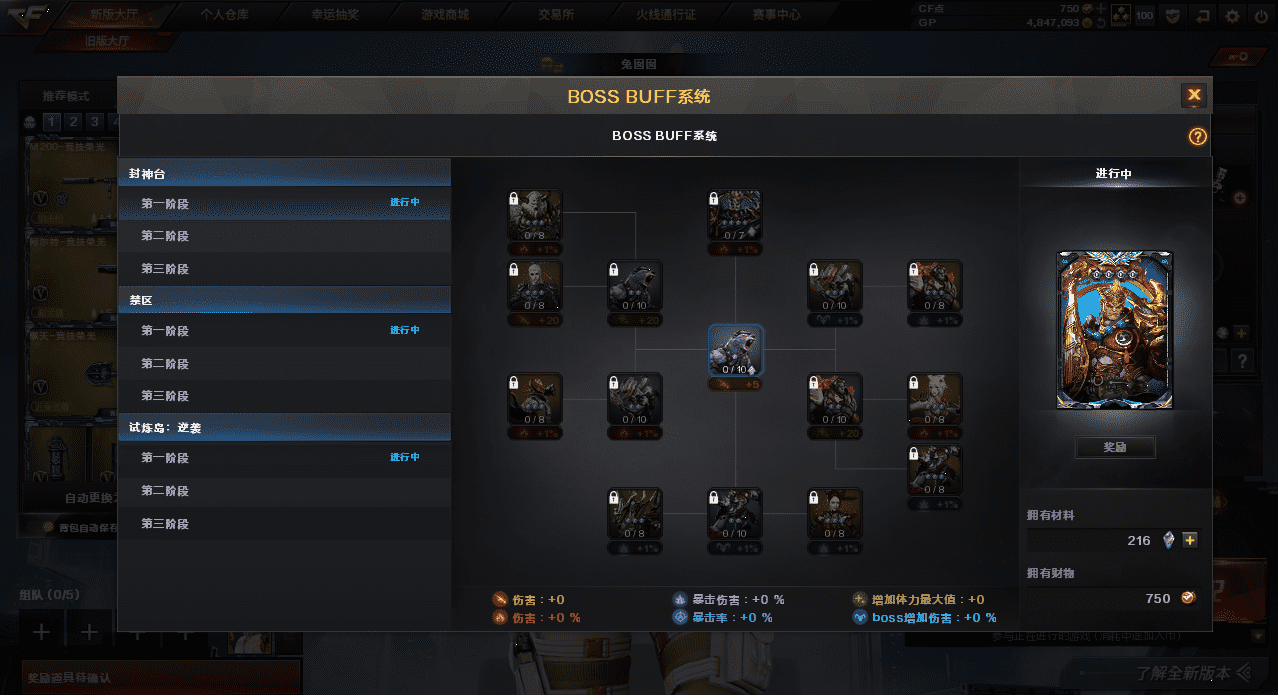Screen dimensions: 1278x695
Task: Open 游戏商城 tab
Action: click(x=445, y=14)
